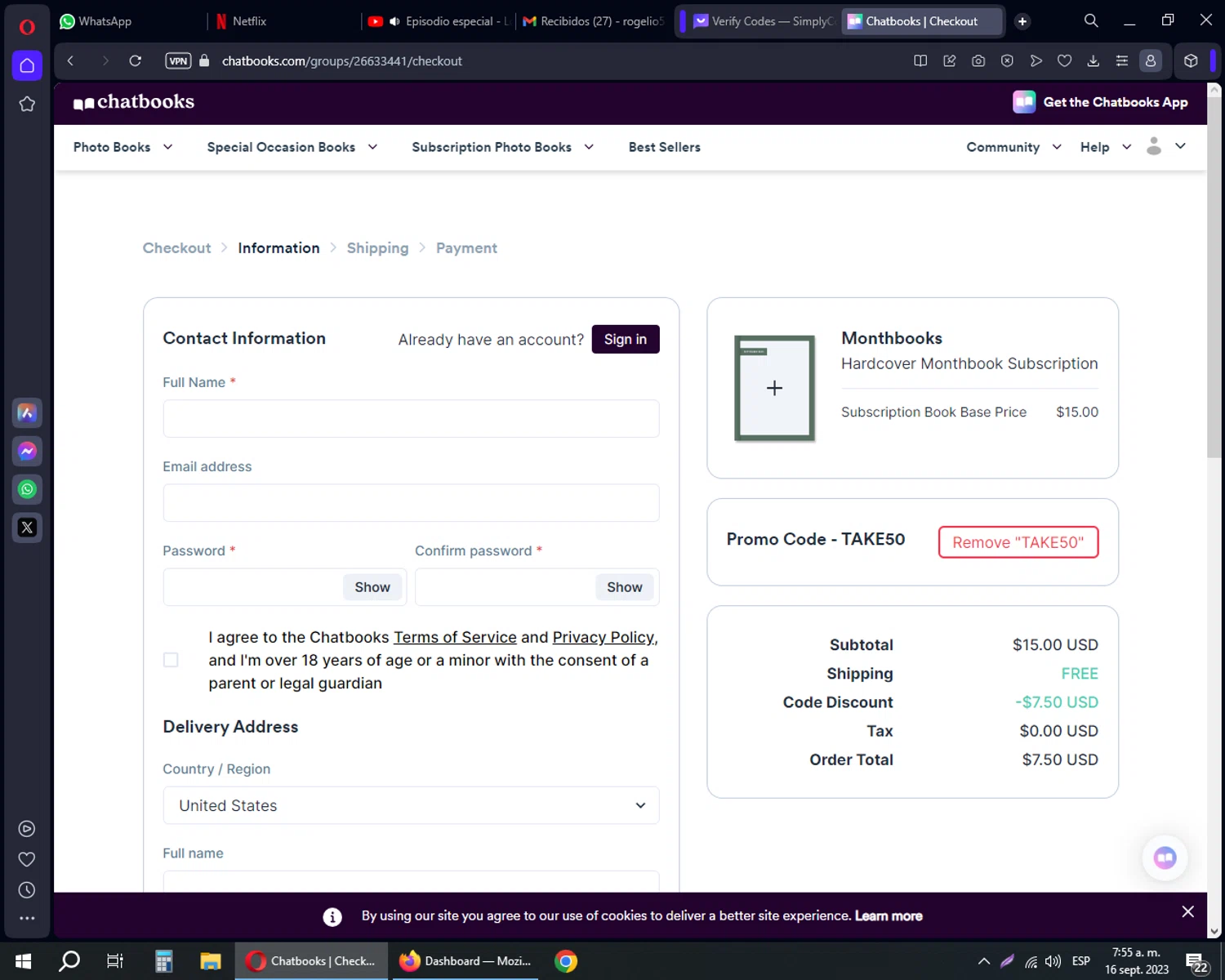Dismiss the cookie notice banner
Image resolution: width=1225 pixels, height=980 pixels.
pos(1188,911)
